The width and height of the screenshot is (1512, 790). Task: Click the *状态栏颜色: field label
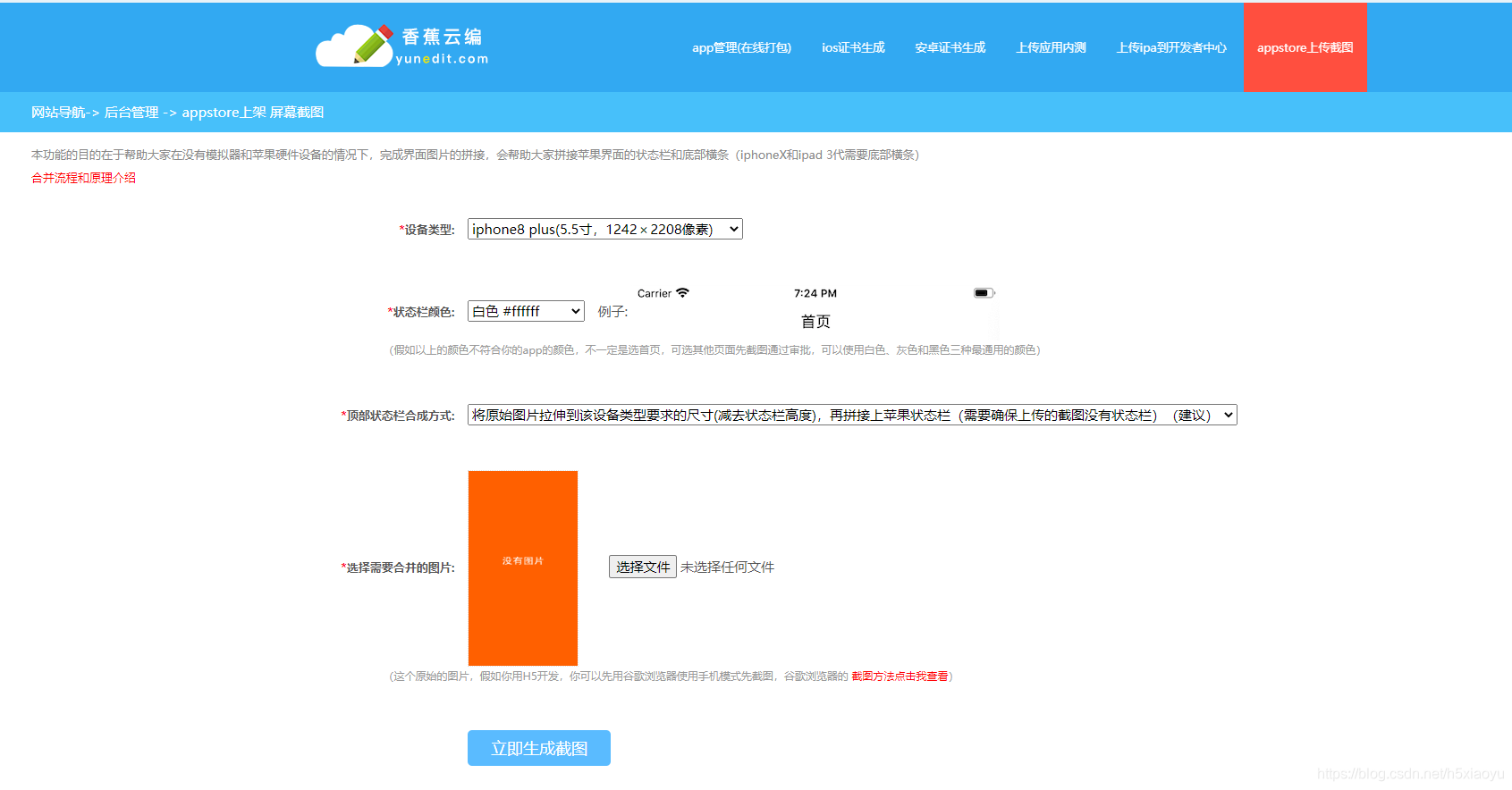[x=421, y=312]
